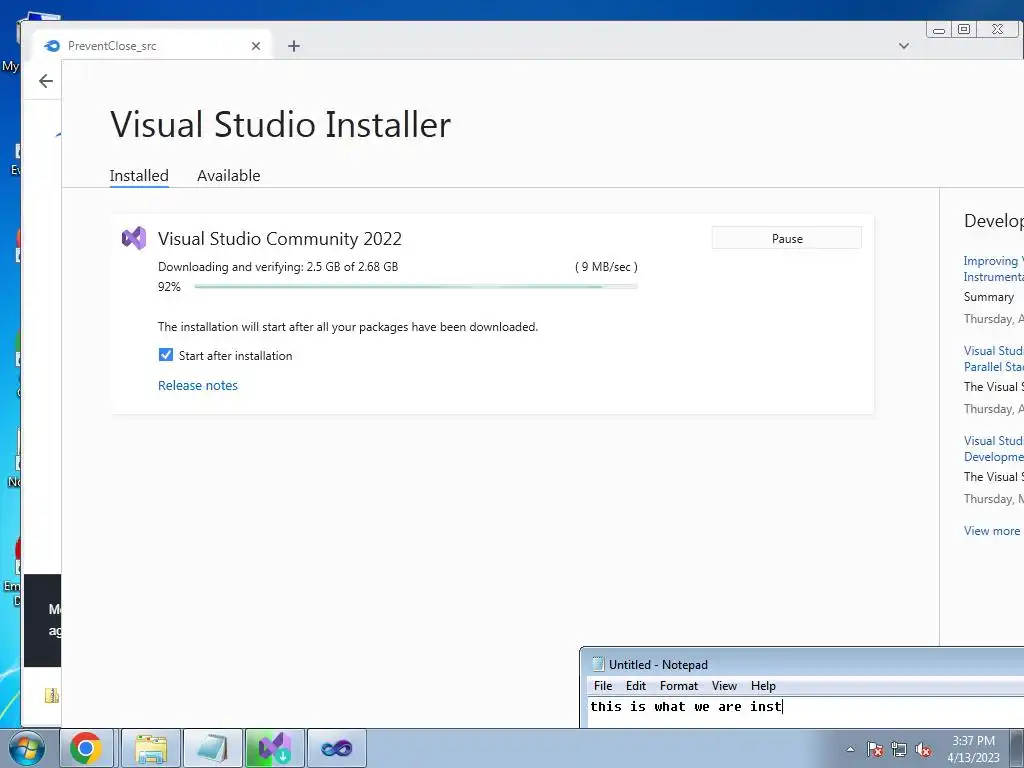The width and height of the screenshot is (1024, 768).
Task: Click the '( 9 MB/sec )' speed text
Action: click(606, 266)
